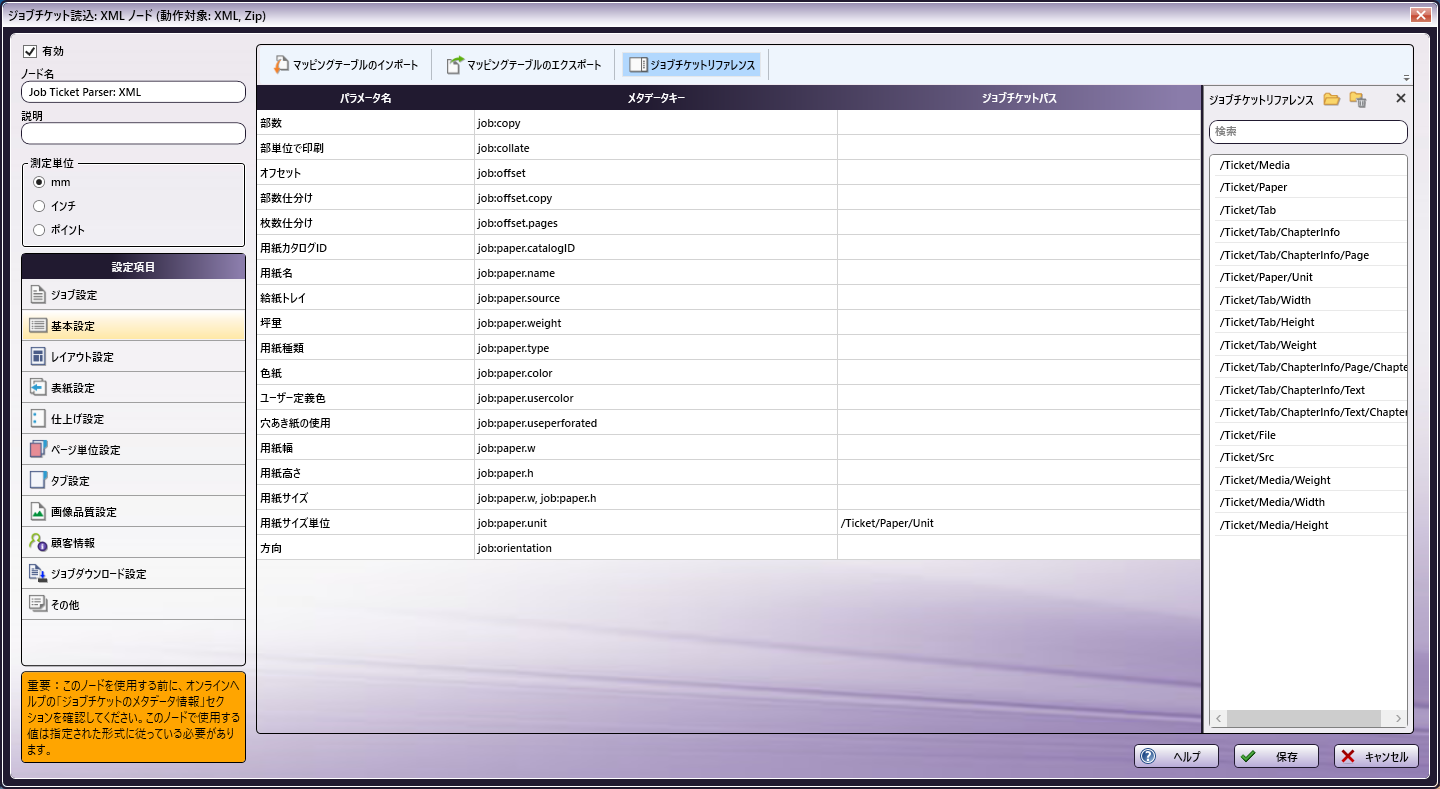Select the インチ radio button
1440x789 pixels.
(x=39, y=206)
